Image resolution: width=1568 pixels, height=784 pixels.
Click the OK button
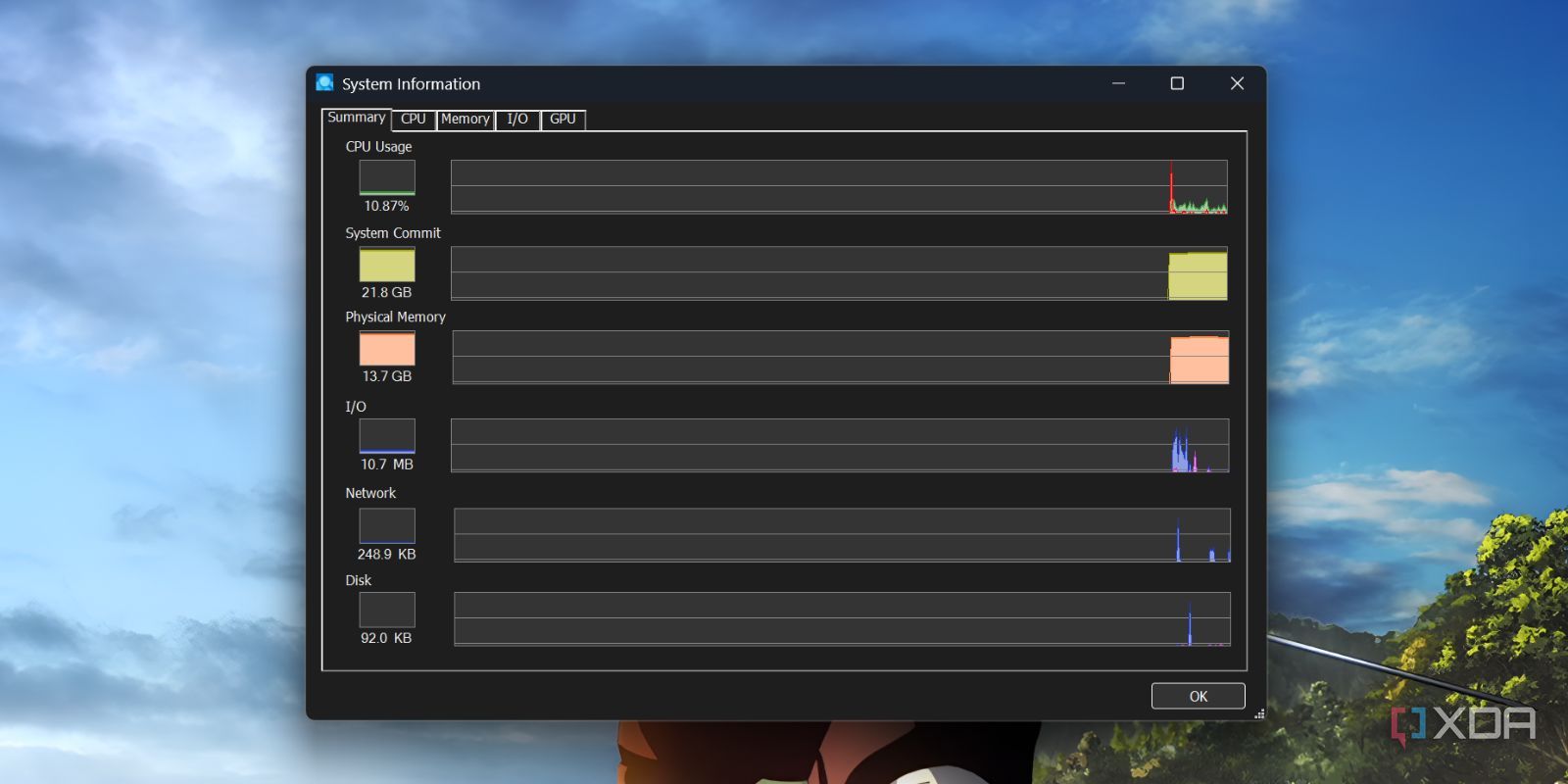pos(1198,696)
